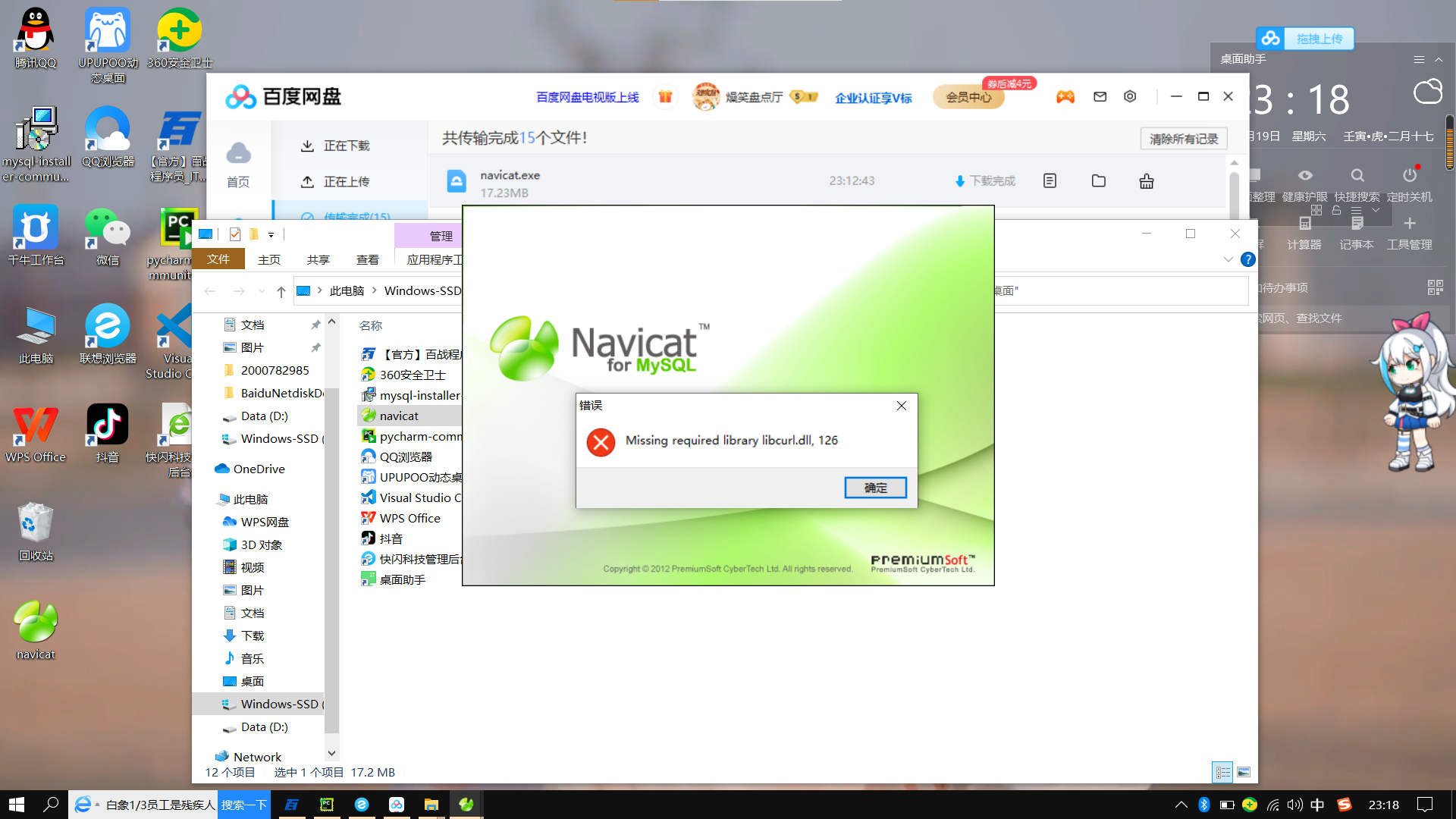Open 查看 tab in File Explorer ribbon

coord(368,259)
